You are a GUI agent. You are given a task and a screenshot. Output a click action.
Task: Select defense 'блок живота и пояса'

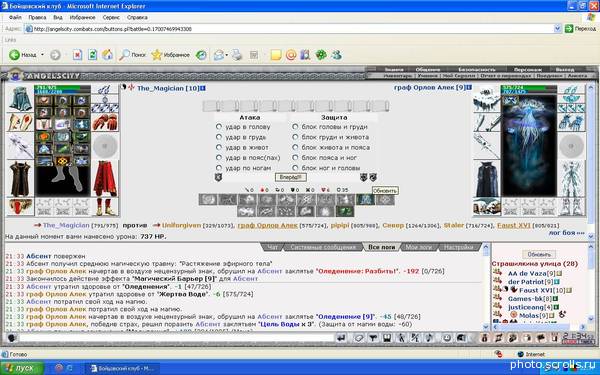click(x=295, y=147)
